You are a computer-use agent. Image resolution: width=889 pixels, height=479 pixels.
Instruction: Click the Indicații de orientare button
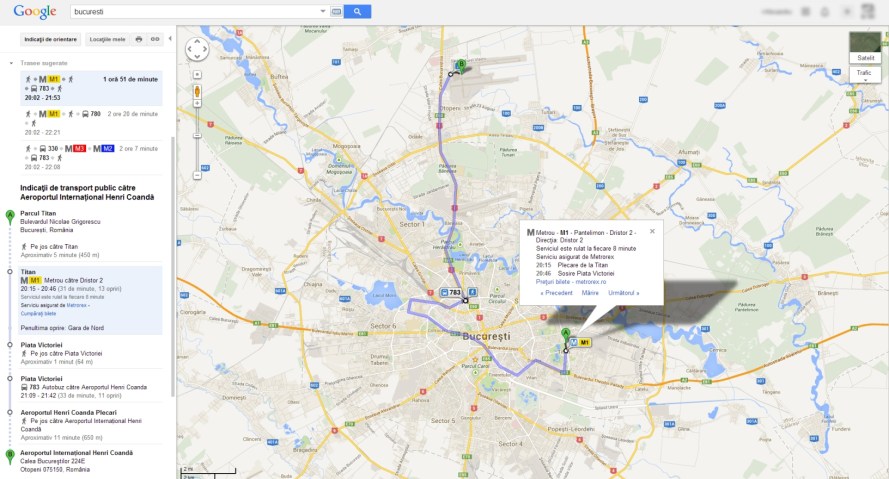tap(50, 38)
